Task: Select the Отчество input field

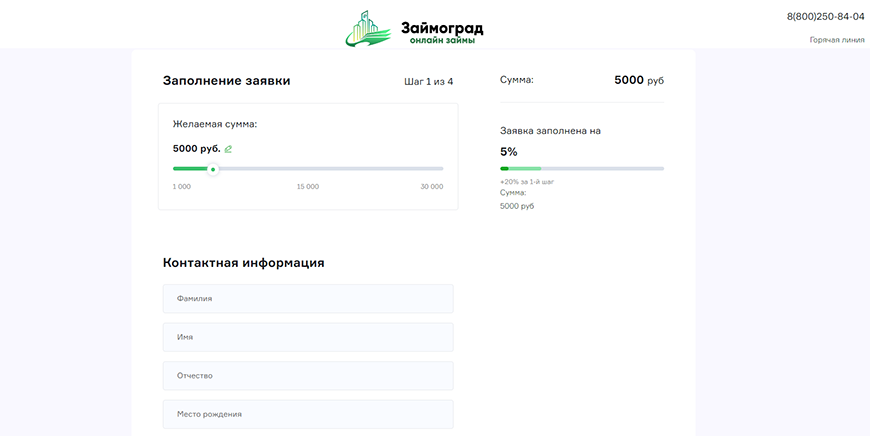Action: pos(308,376)
